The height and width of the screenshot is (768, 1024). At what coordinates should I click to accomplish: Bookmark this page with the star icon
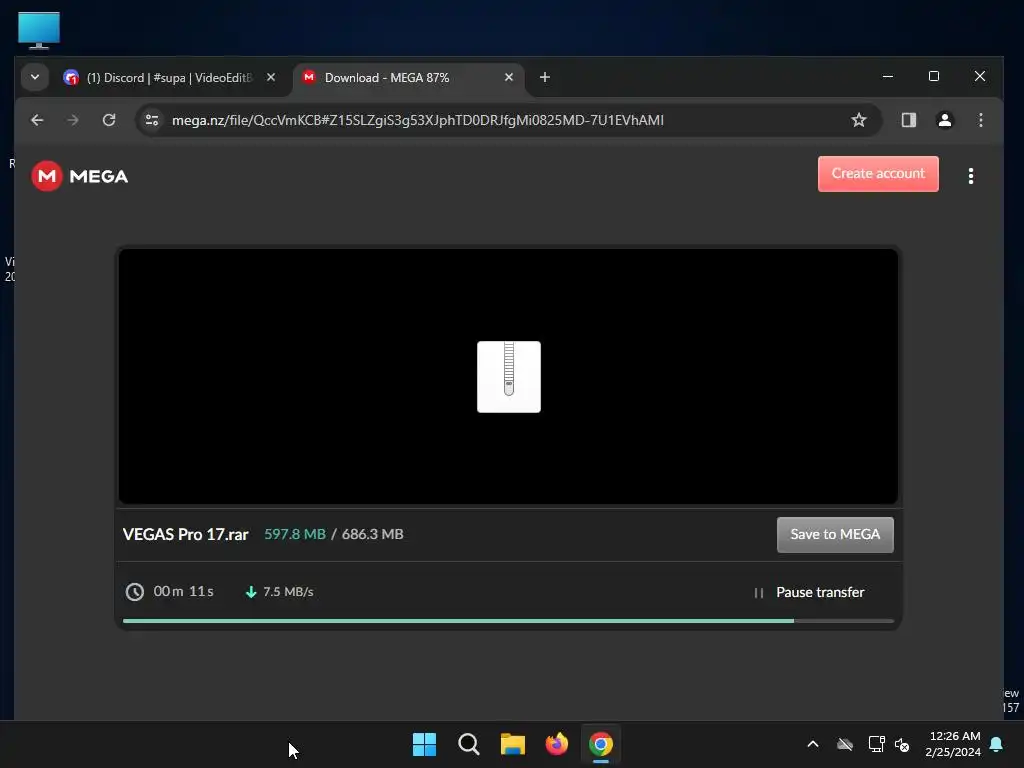[858, 120]
